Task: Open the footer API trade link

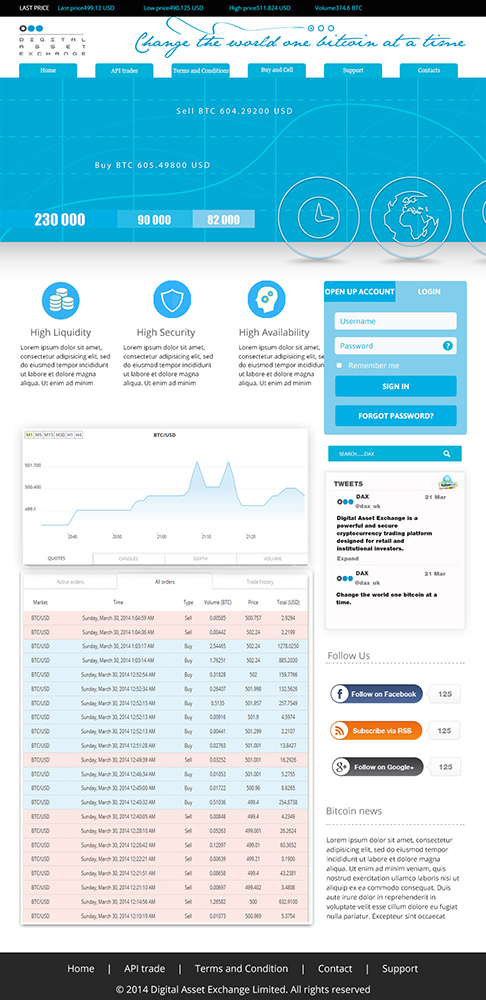Action: 144,968
